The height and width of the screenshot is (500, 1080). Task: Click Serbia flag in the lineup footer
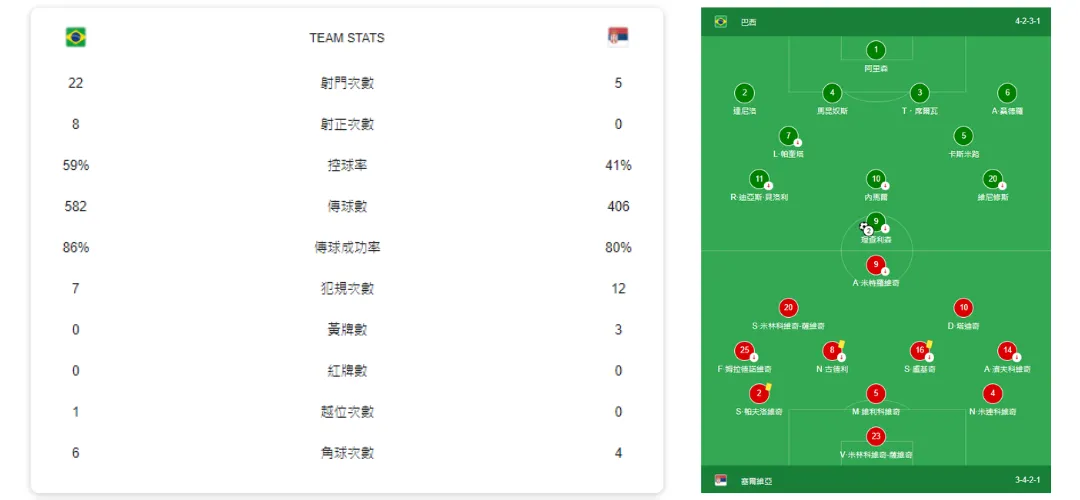point(720,481)
